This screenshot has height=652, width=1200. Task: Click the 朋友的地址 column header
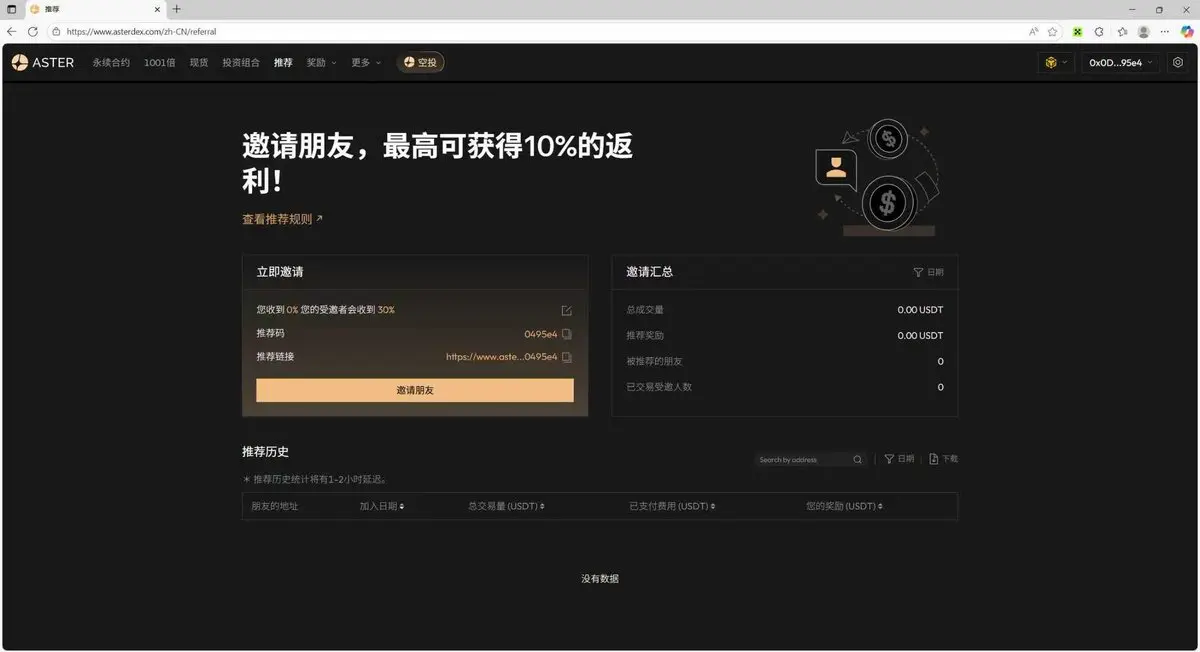click(x=275, y=506)
